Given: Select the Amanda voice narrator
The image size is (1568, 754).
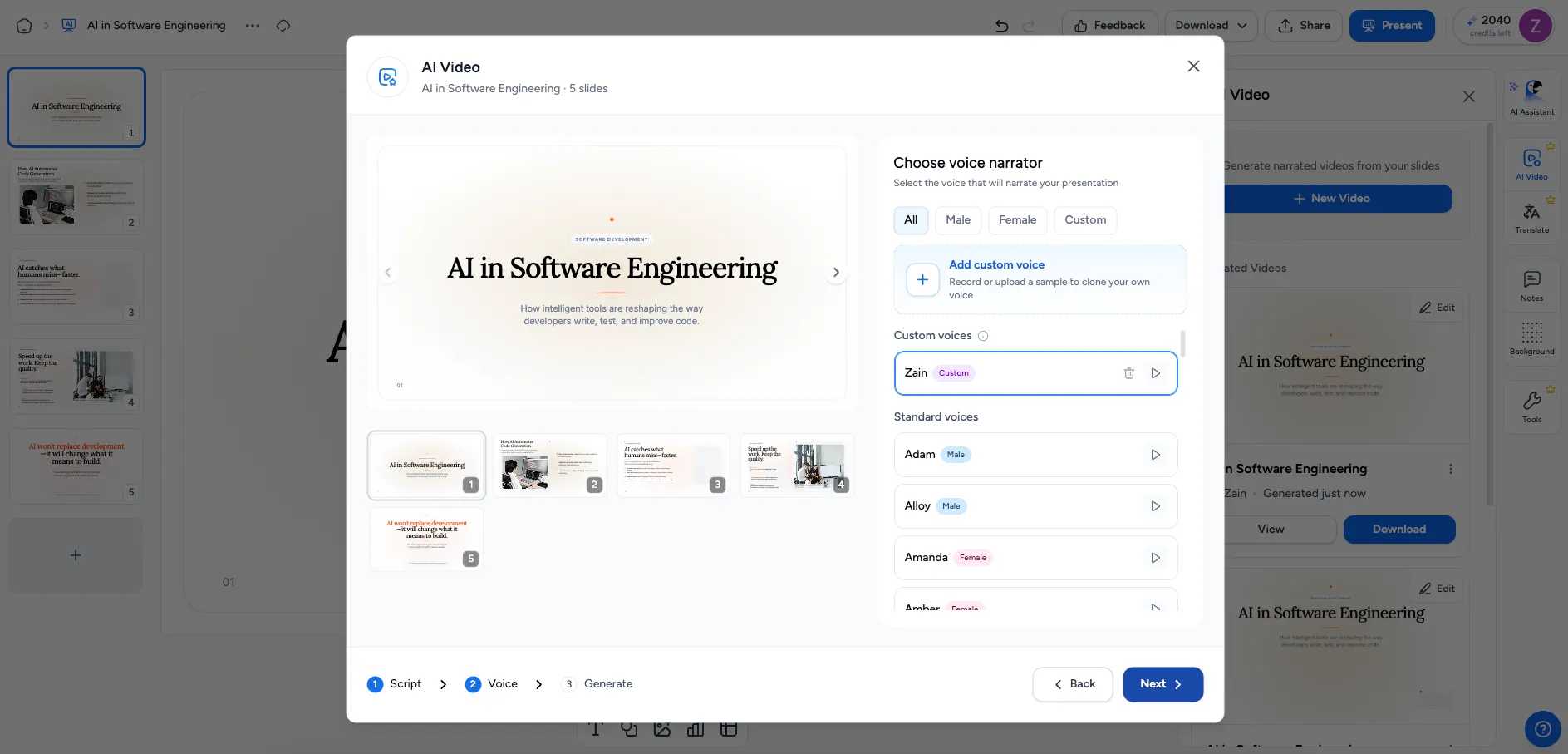Looking at the screenshot, I should click(x=1035, y=558).
